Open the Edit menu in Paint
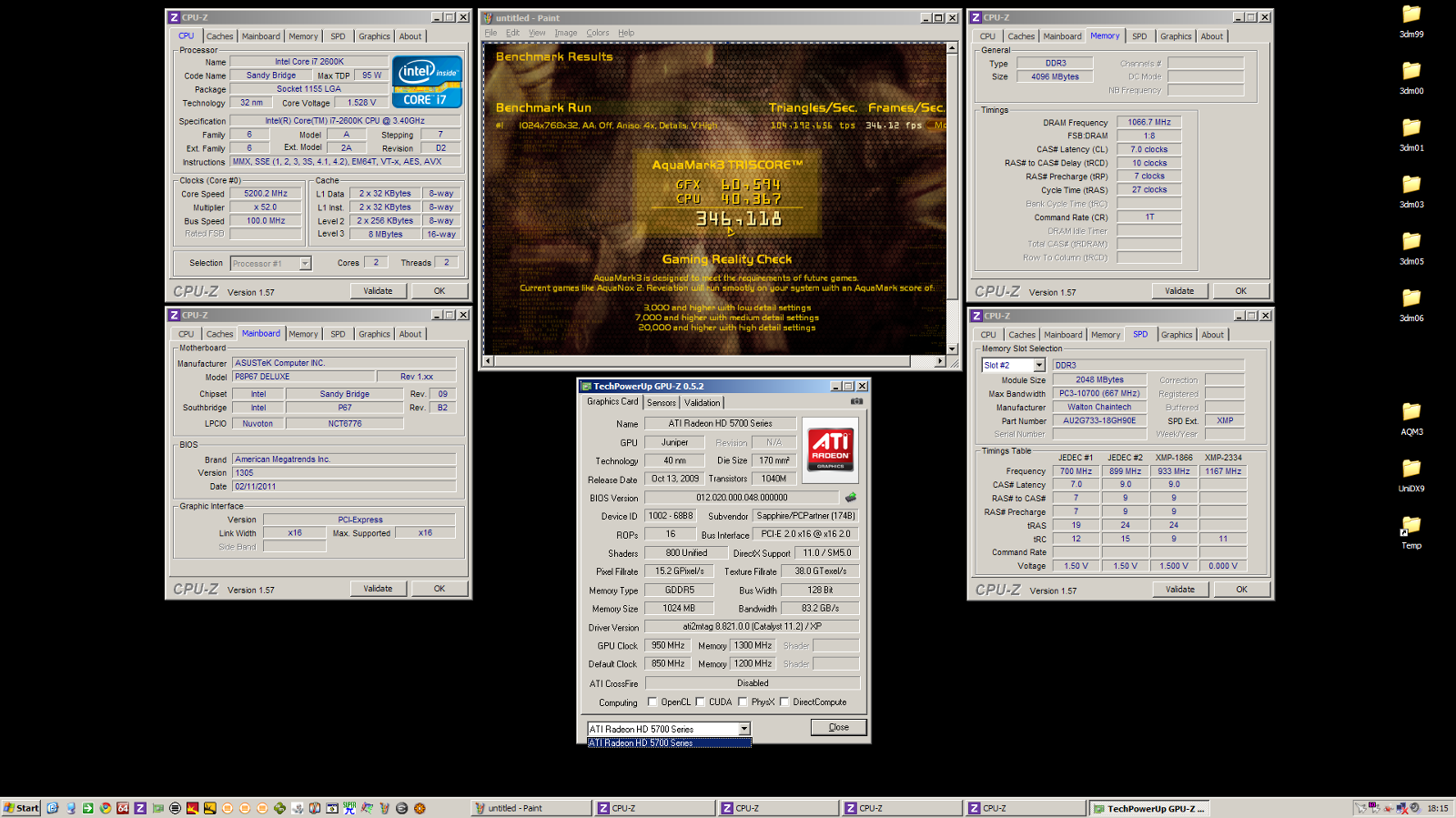 point(512,33)
